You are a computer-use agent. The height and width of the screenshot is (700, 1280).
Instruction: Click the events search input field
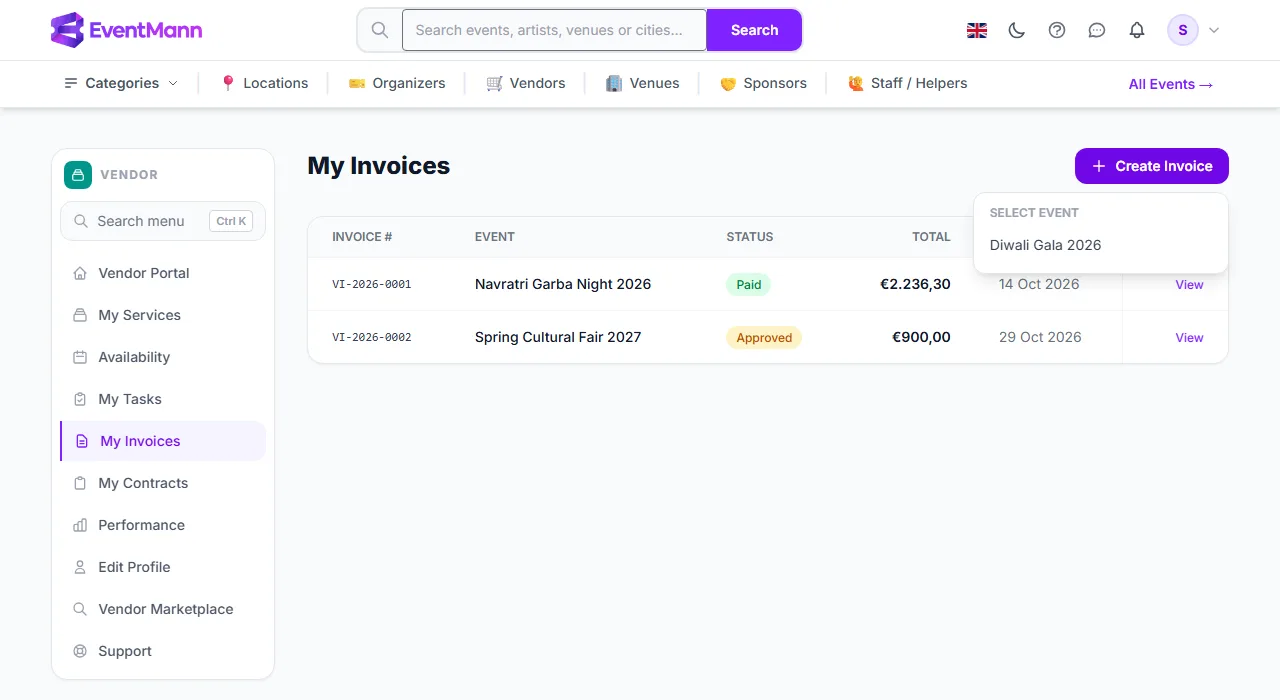(x=554, y=30)
